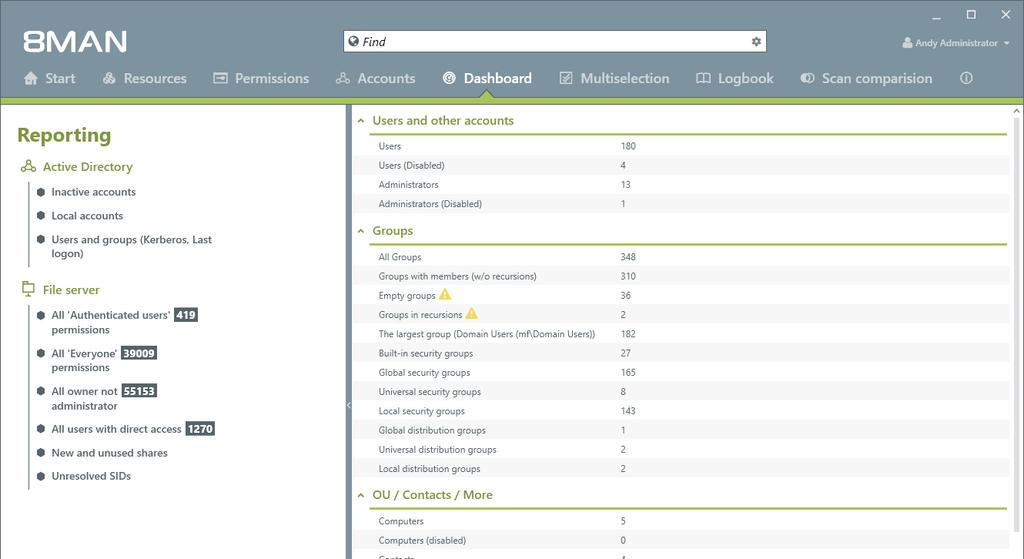The width and height of the screenshot is (1024, 559).
Task: Open the Unresolved SIDs report
Action: tap(91, 476)
